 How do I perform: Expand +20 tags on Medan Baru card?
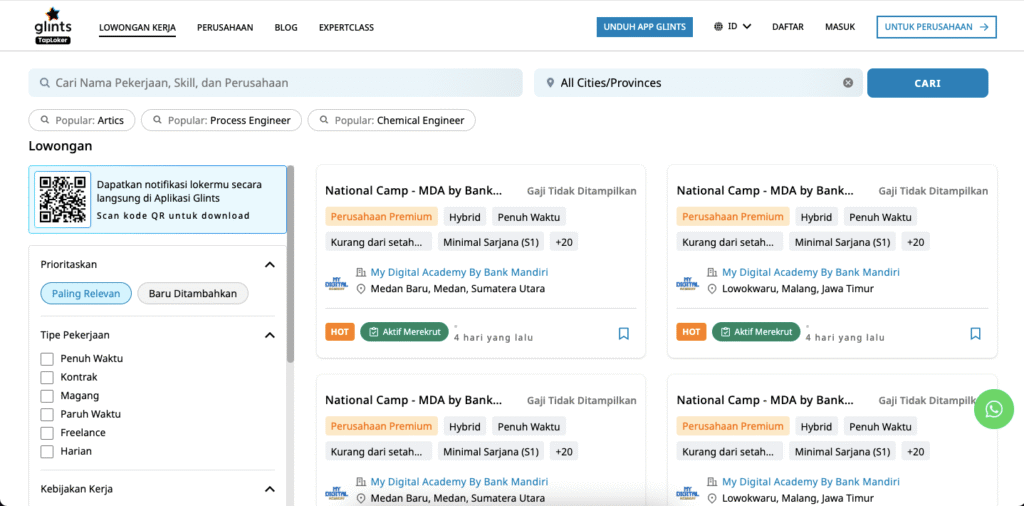coord(564,242)
